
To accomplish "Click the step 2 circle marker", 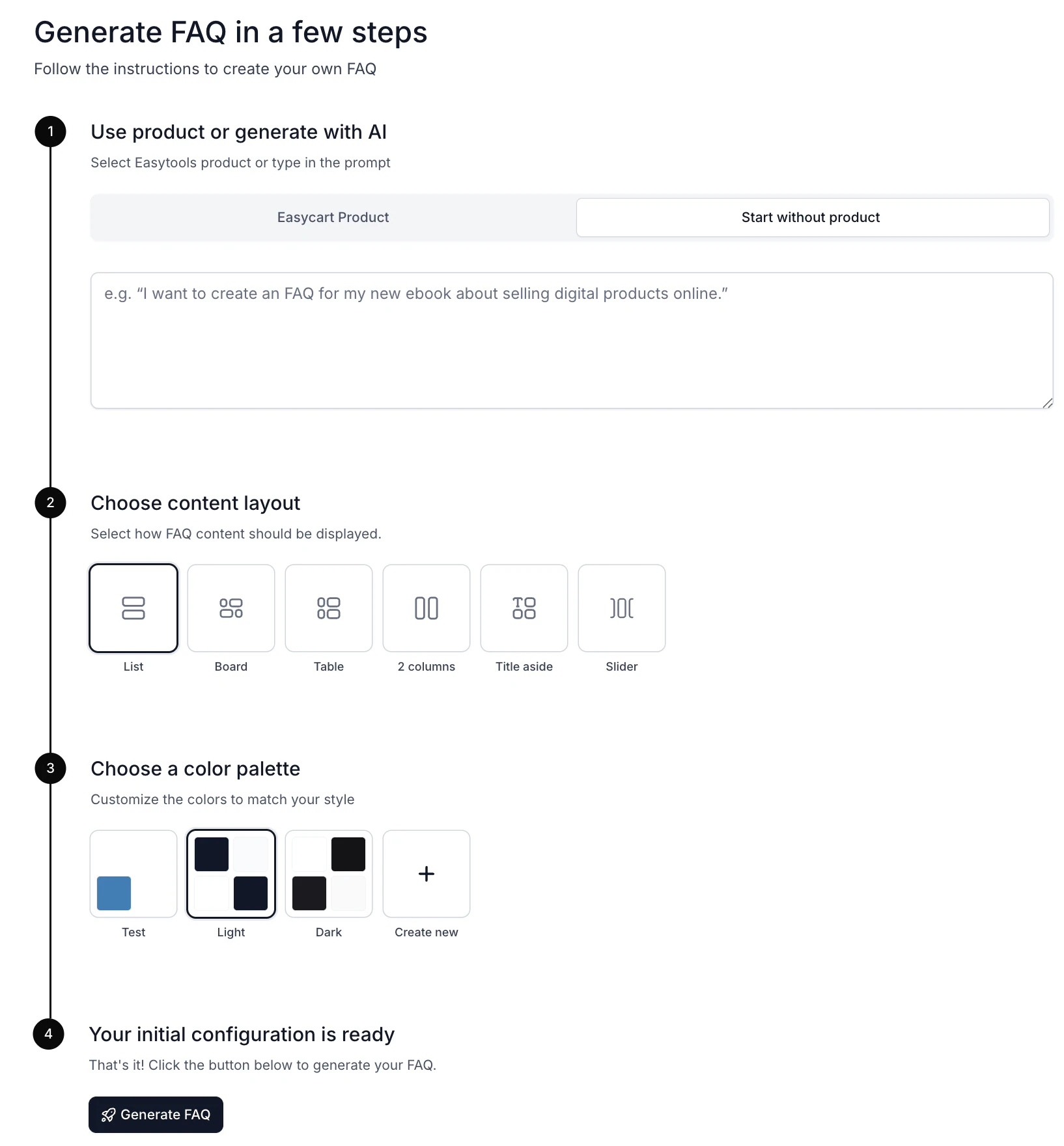I will click(x=50, y=503).
